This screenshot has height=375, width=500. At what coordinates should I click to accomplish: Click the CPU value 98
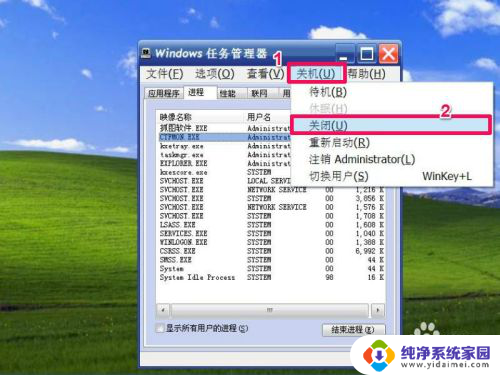click(x=329, y=277)
